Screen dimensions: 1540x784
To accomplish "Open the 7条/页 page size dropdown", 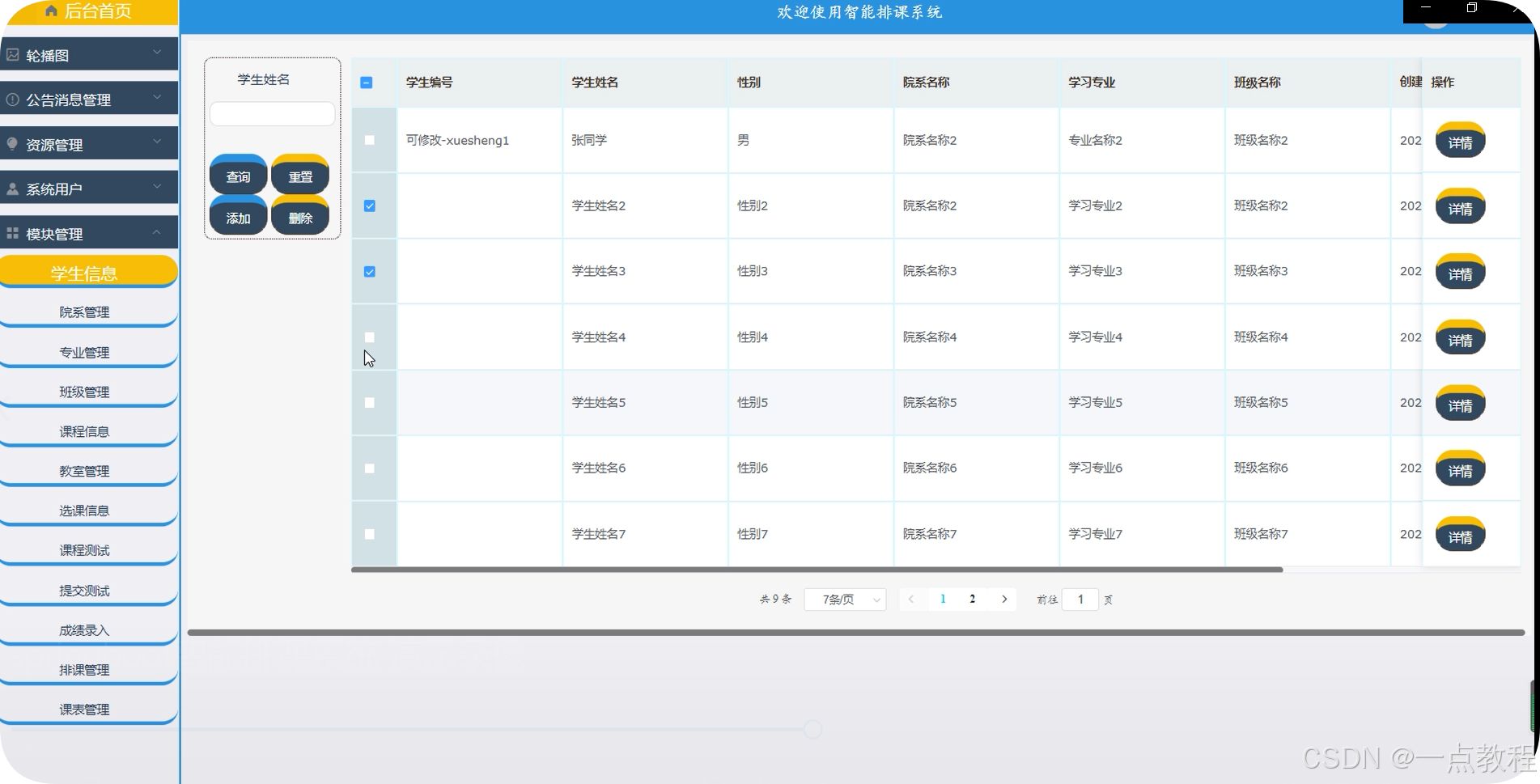I will tap(846, 600).
